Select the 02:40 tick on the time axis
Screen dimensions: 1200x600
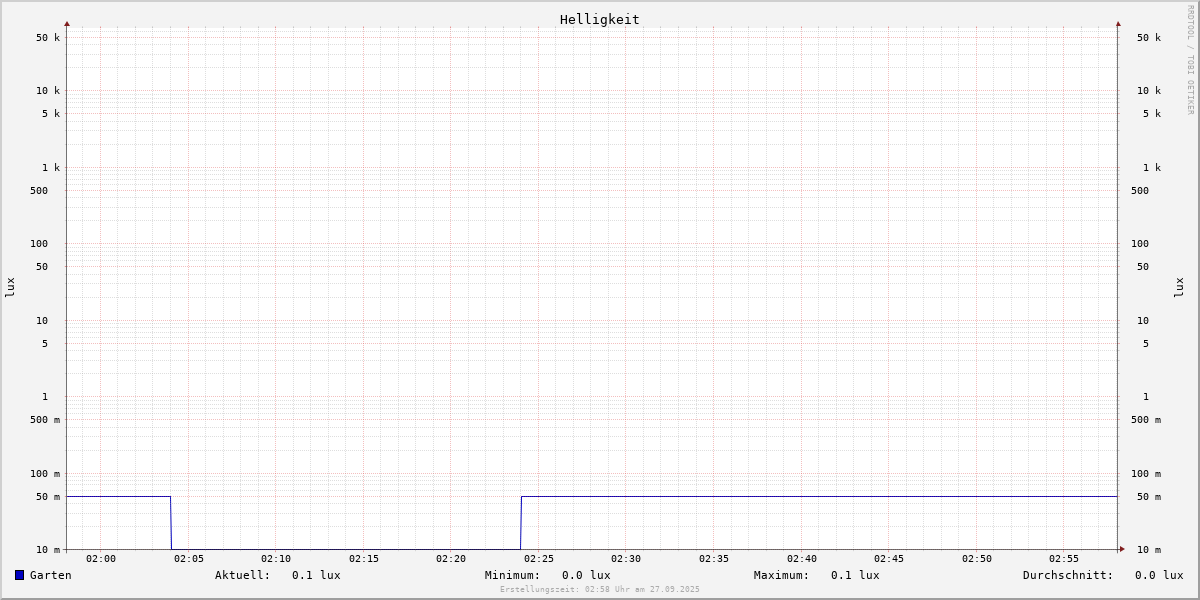click(x=801, y=559)
